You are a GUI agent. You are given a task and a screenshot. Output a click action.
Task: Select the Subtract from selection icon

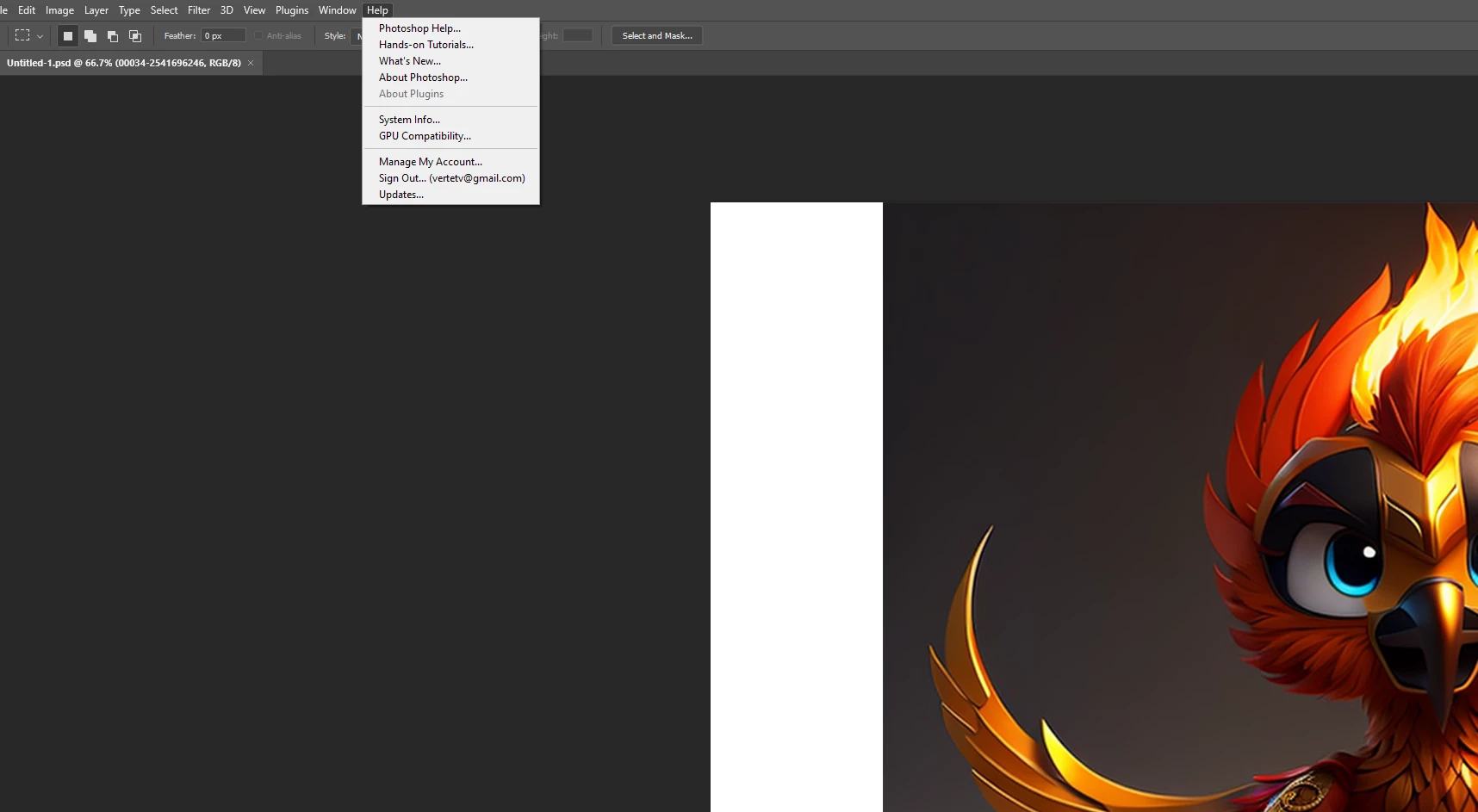click(x=113, y=36)
